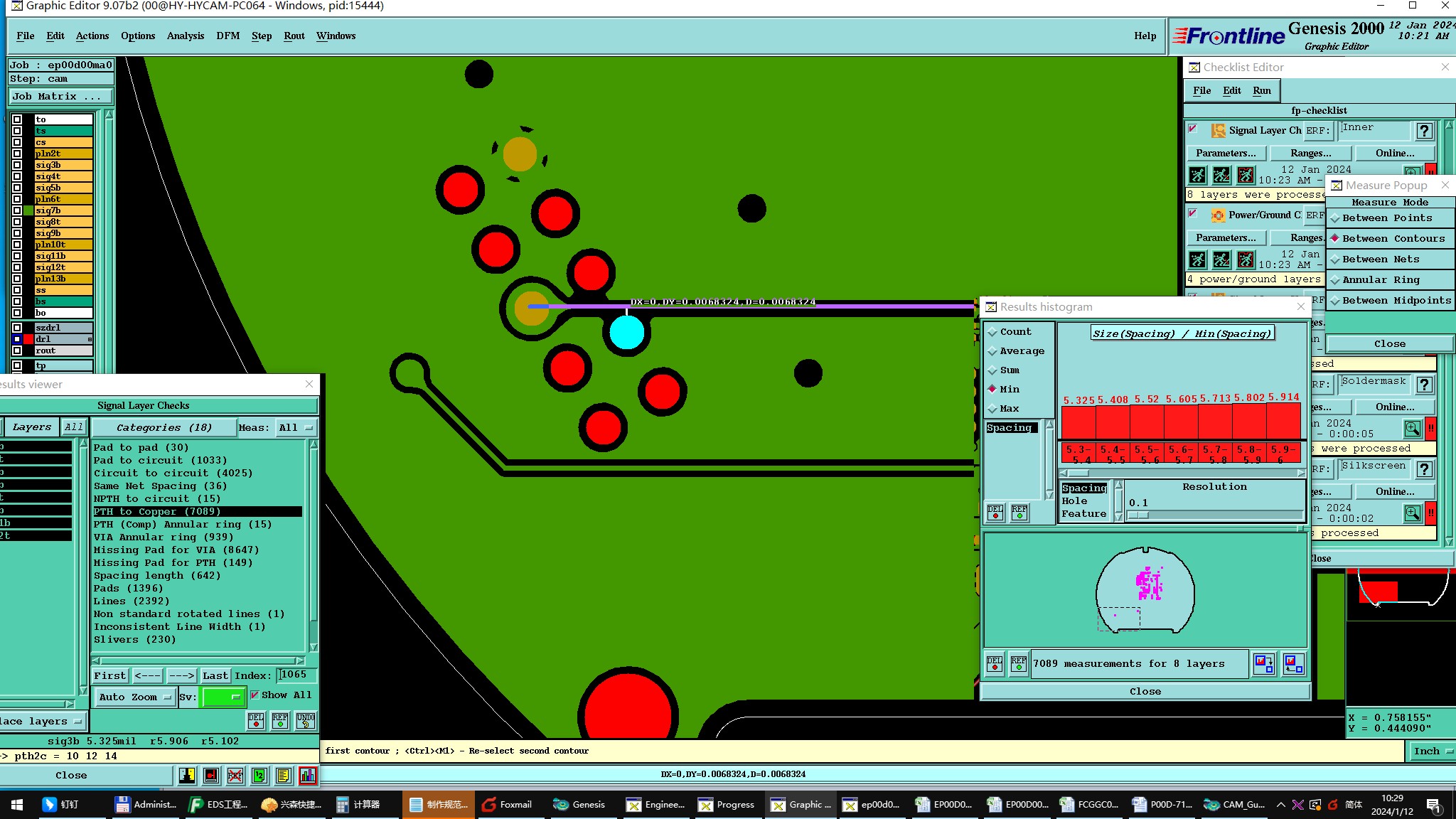Click the crossed-out REF icon
The height and width of the screenshot is (819, 1456).
tap(235, 776)
